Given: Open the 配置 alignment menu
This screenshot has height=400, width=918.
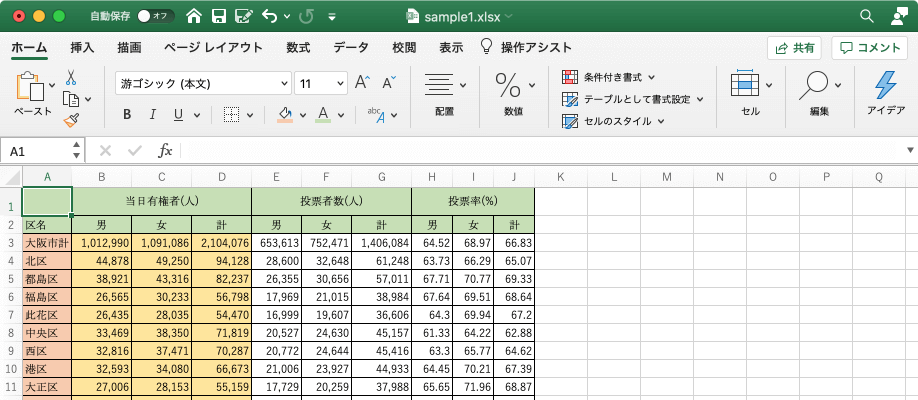Looking at the screenshot, I should pos(445,93).
